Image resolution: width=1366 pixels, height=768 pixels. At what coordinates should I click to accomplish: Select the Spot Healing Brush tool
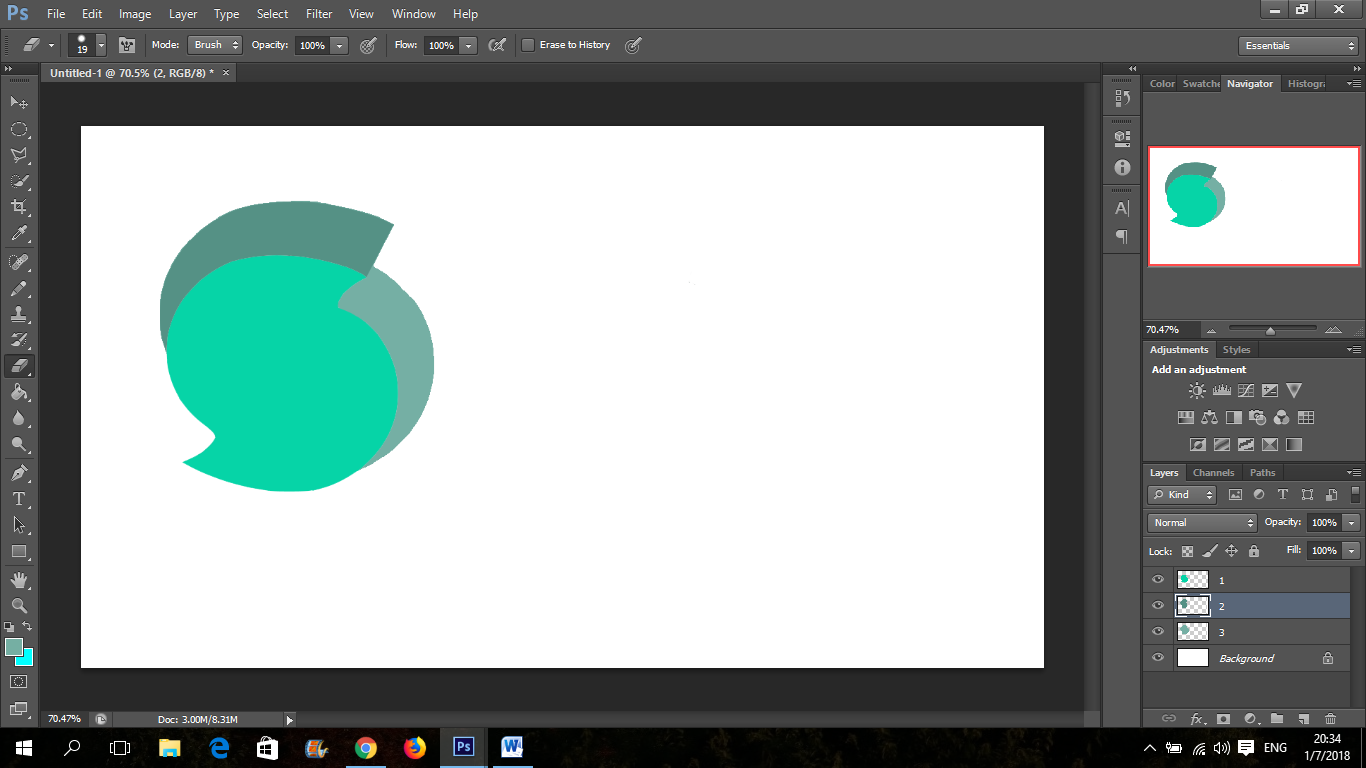point(19,262)
